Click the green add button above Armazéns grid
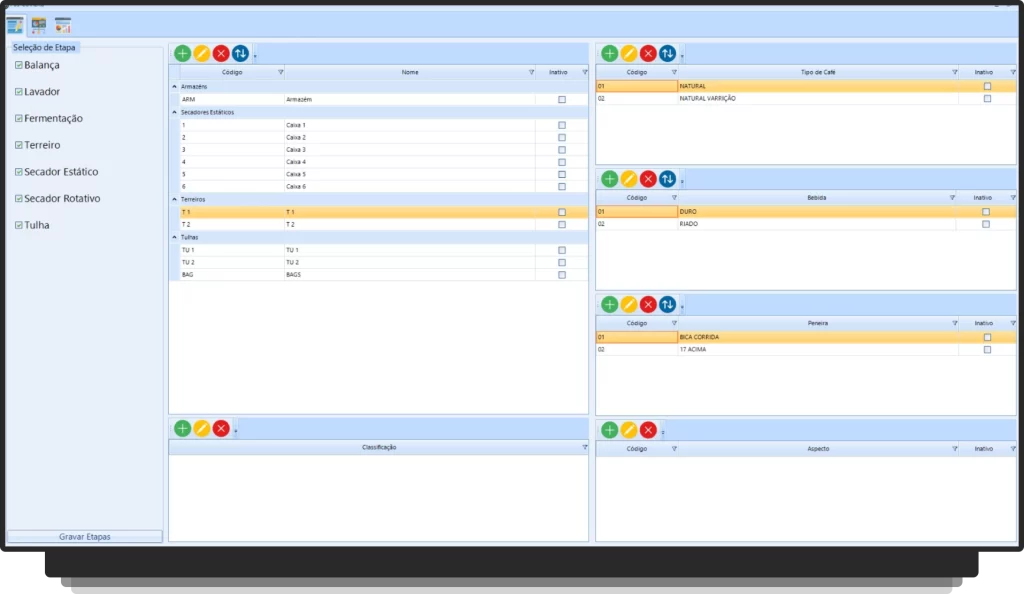The height and width of the screenshot is (594, 1024). point(182,53)
